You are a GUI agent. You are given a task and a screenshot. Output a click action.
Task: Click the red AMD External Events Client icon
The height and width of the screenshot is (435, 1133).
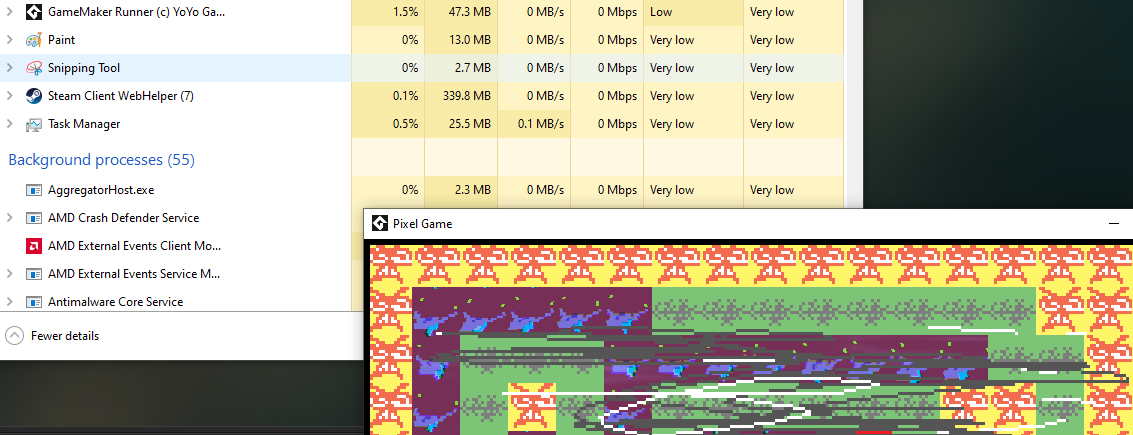33,246
